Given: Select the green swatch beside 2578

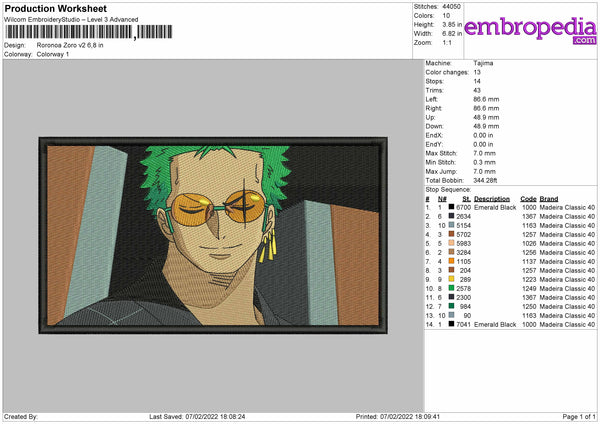Looking at the screenshot, I should pos(451,288).
